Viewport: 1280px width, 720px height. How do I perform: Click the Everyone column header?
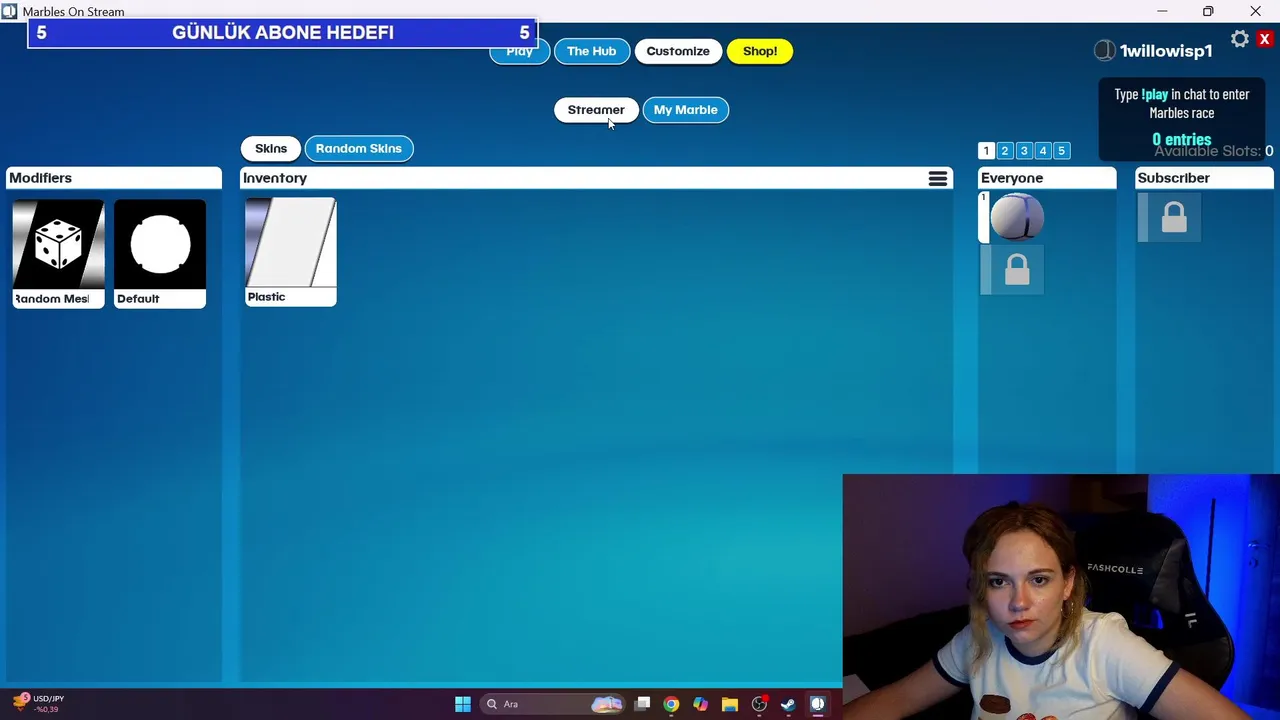[1047, 178]
